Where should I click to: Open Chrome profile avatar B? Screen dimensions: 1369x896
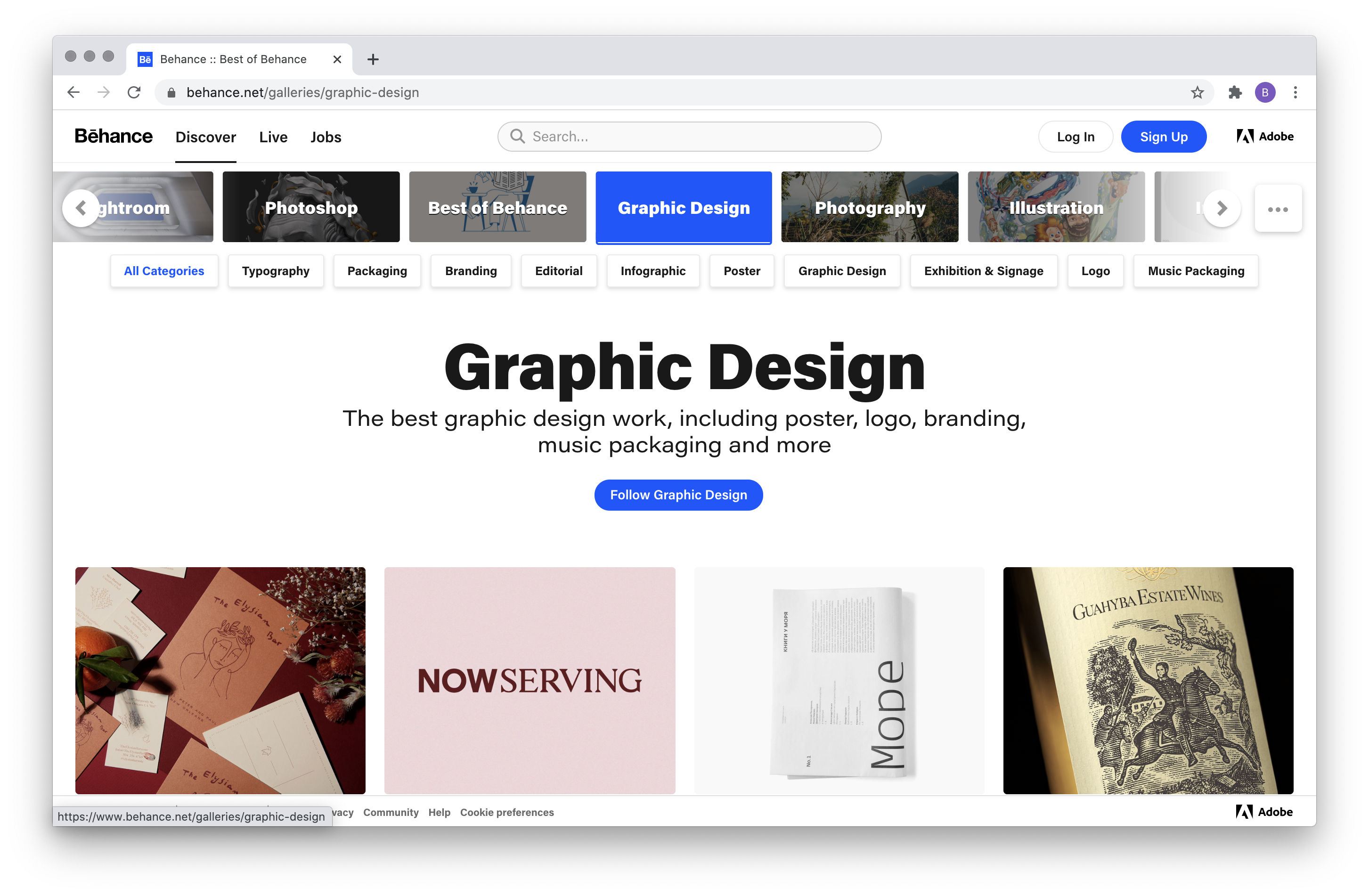pos(1265,93)
